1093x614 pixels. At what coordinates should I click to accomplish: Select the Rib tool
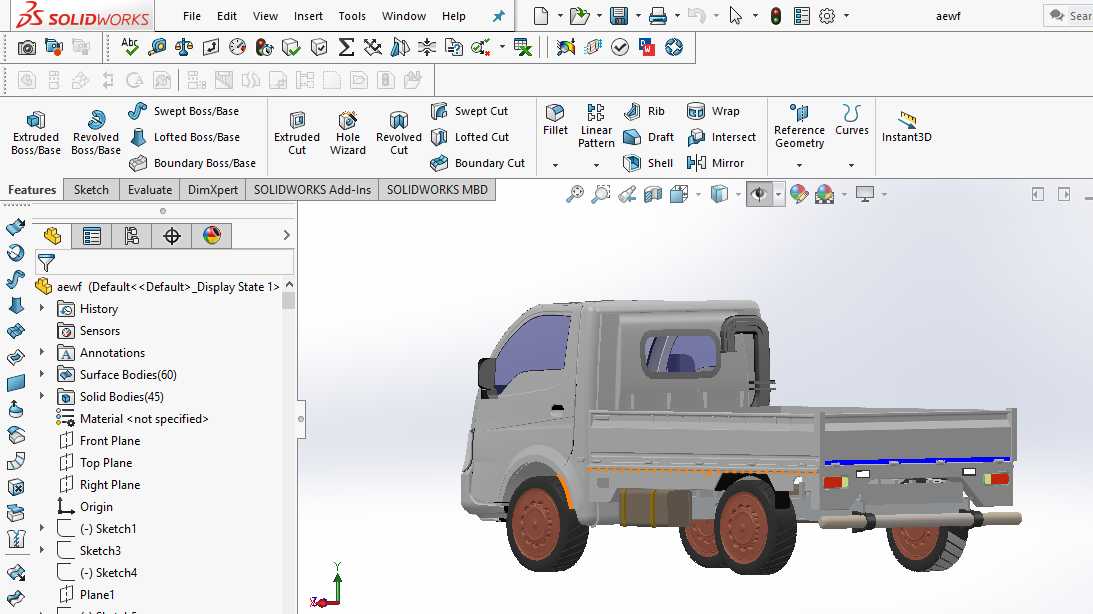pyautogui.click(x=644, y=111)
